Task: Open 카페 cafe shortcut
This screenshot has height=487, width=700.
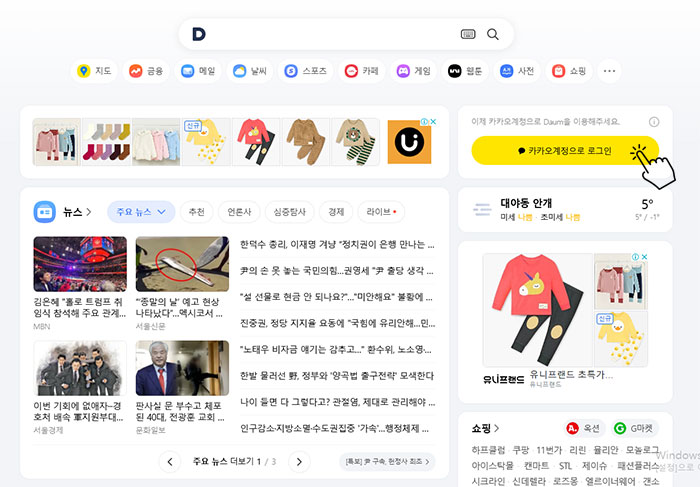Action: pos(362,71)
